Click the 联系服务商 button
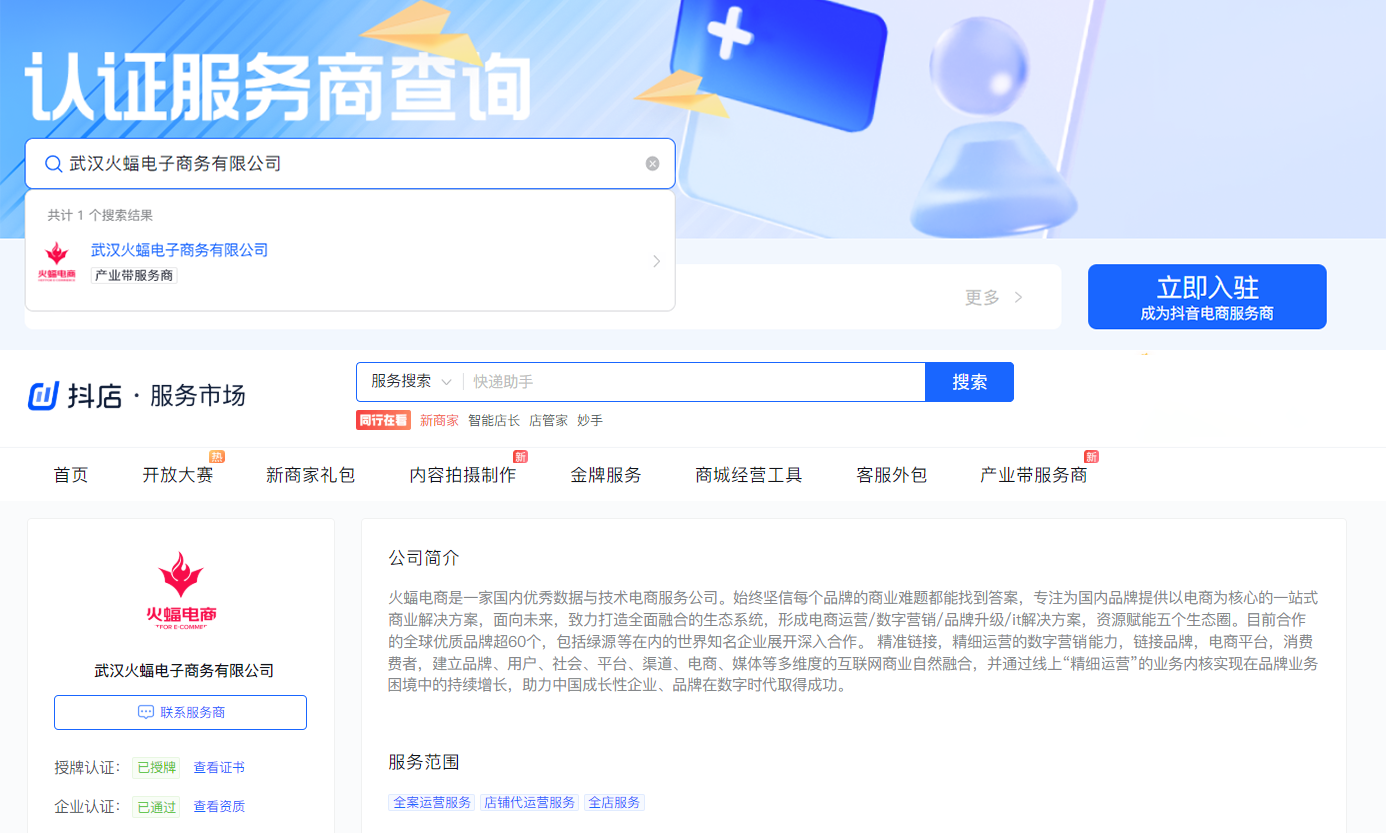Screen dimensions: 1386x833 180,712
